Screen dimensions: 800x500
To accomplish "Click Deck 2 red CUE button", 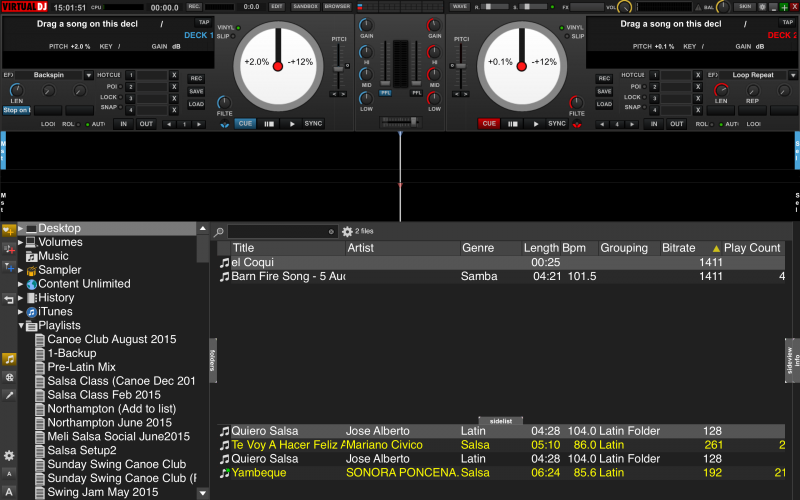I will click(x=489, y=123).
